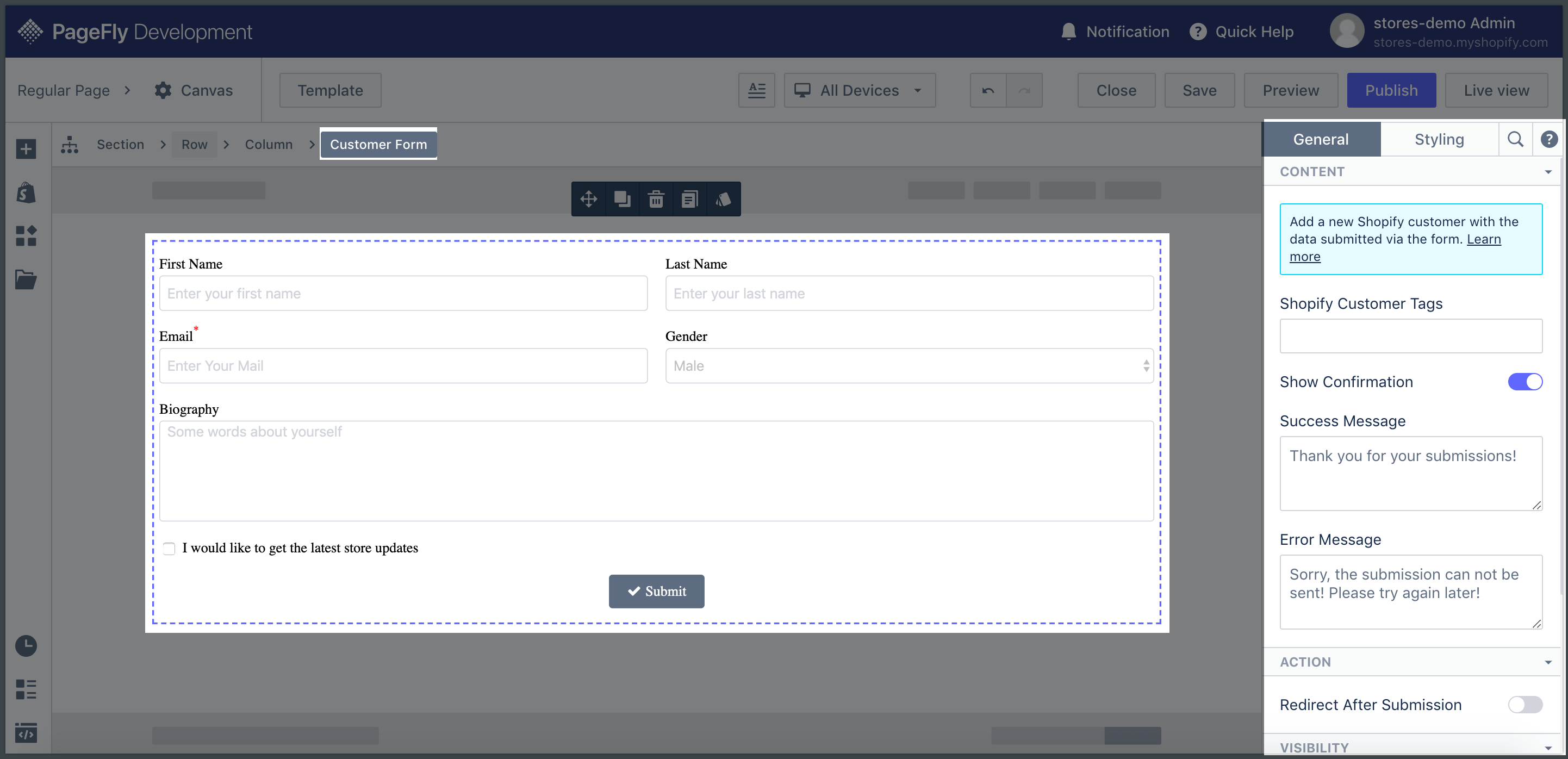Open the third-party elements grid icon
Viewport: 1568px width, 759px height.
click(26, 236)
